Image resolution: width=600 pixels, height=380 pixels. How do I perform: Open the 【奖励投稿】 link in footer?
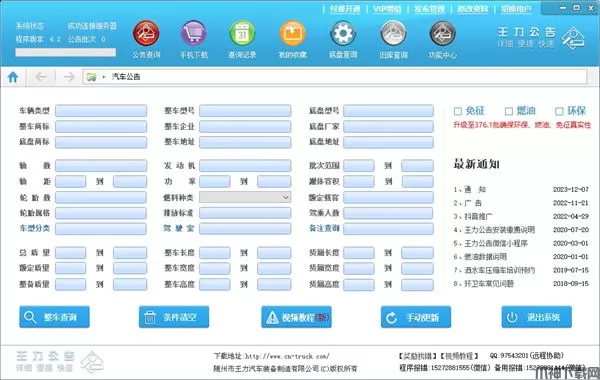[418, 356]
